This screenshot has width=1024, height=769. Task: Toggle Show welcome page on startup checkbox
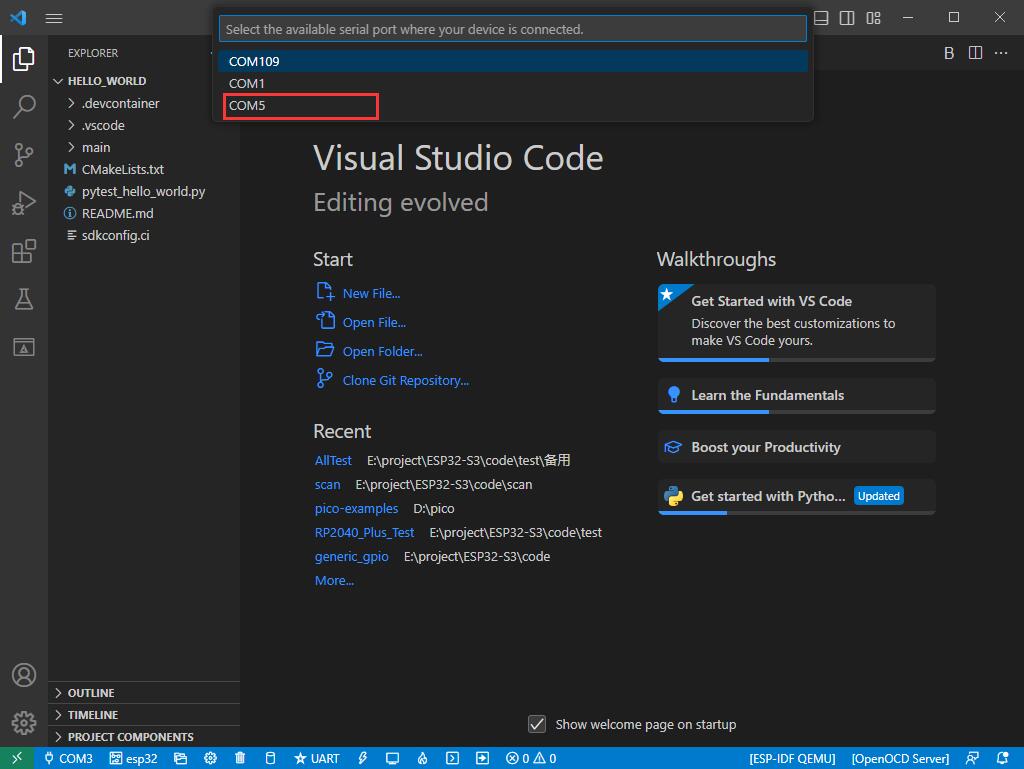click(537, 724)
